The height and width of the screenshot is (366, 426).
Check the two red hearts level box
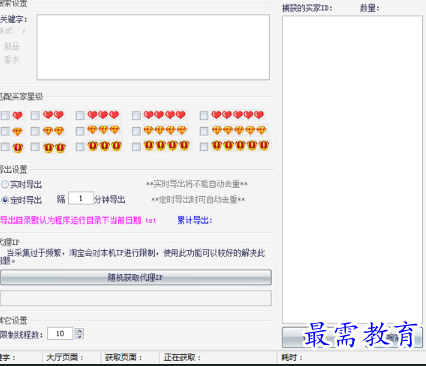35,116
